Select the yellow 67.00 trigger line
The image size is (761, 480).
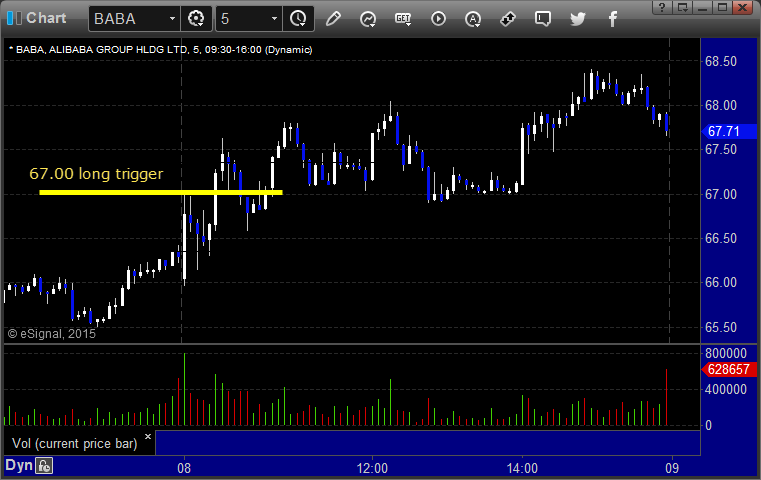click(x=161, y=193)
